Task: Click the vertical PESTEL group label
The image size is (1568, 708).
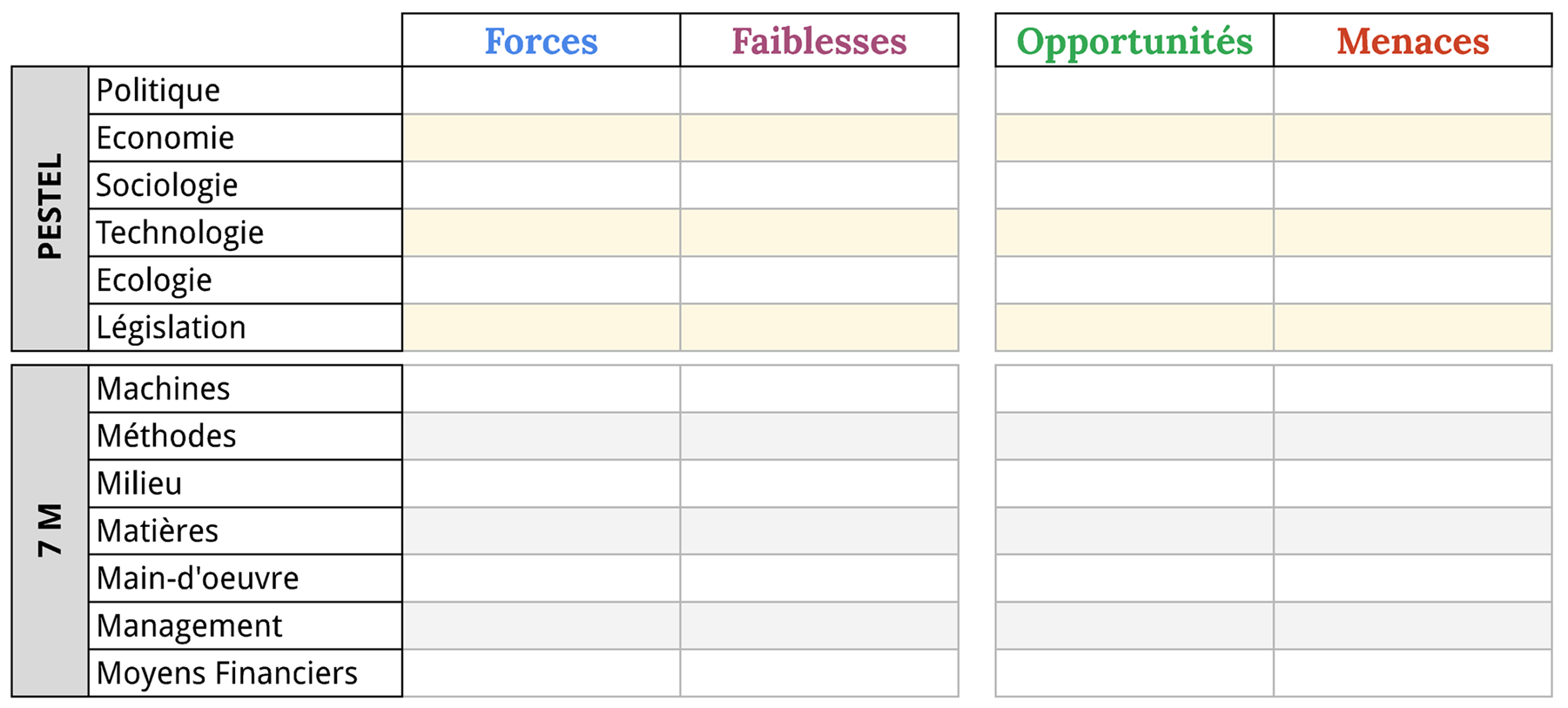Action: click(50, 207)
